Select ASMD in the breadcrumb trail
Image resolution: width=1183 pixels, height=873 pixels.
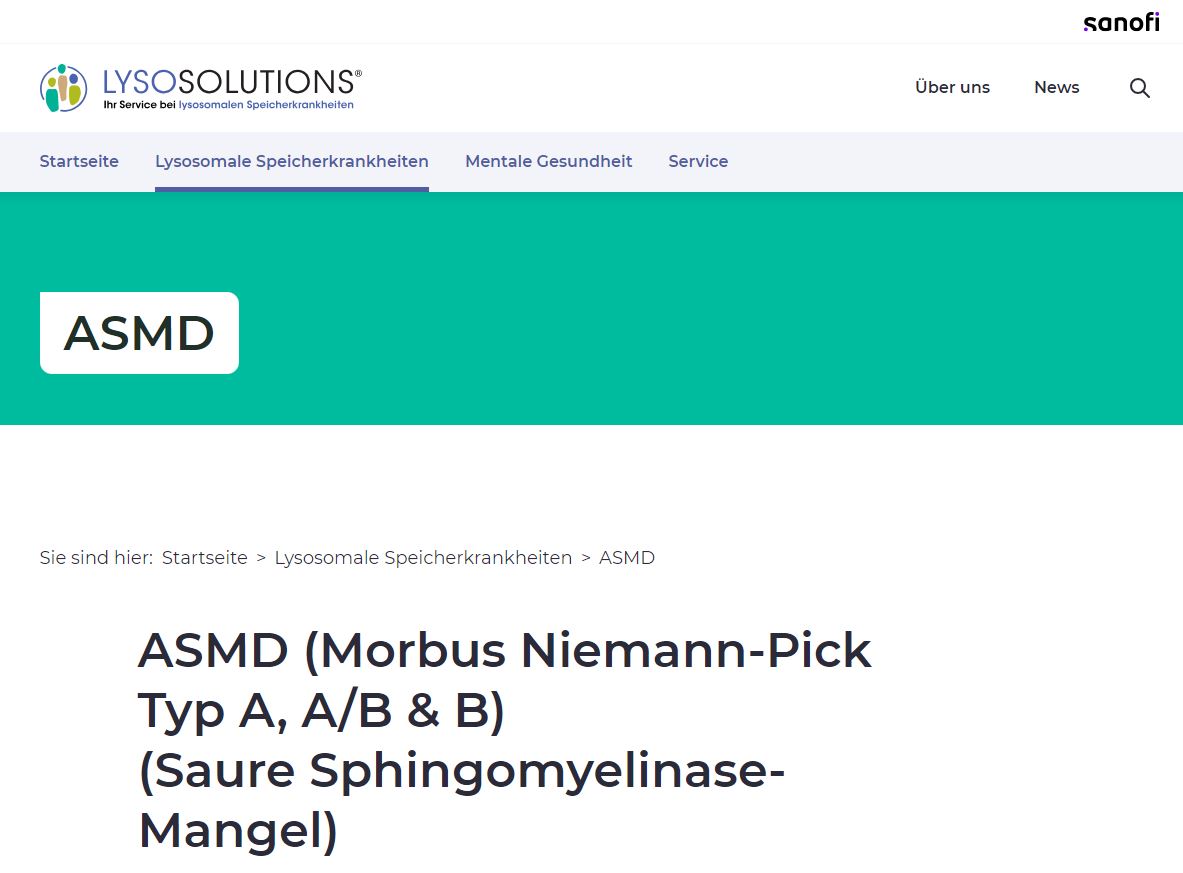(627, 557)
